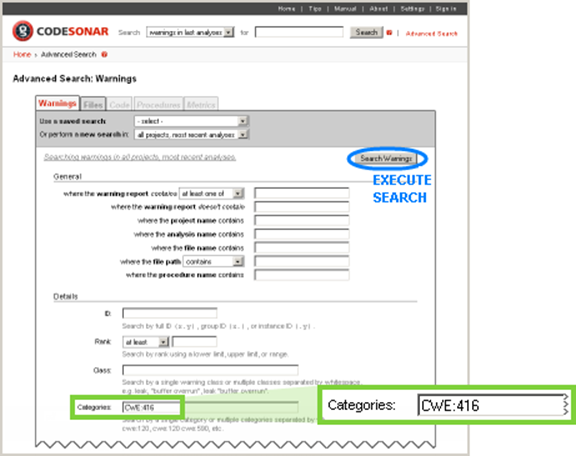Open Tips link in top bar

click(x=315, y=8)
